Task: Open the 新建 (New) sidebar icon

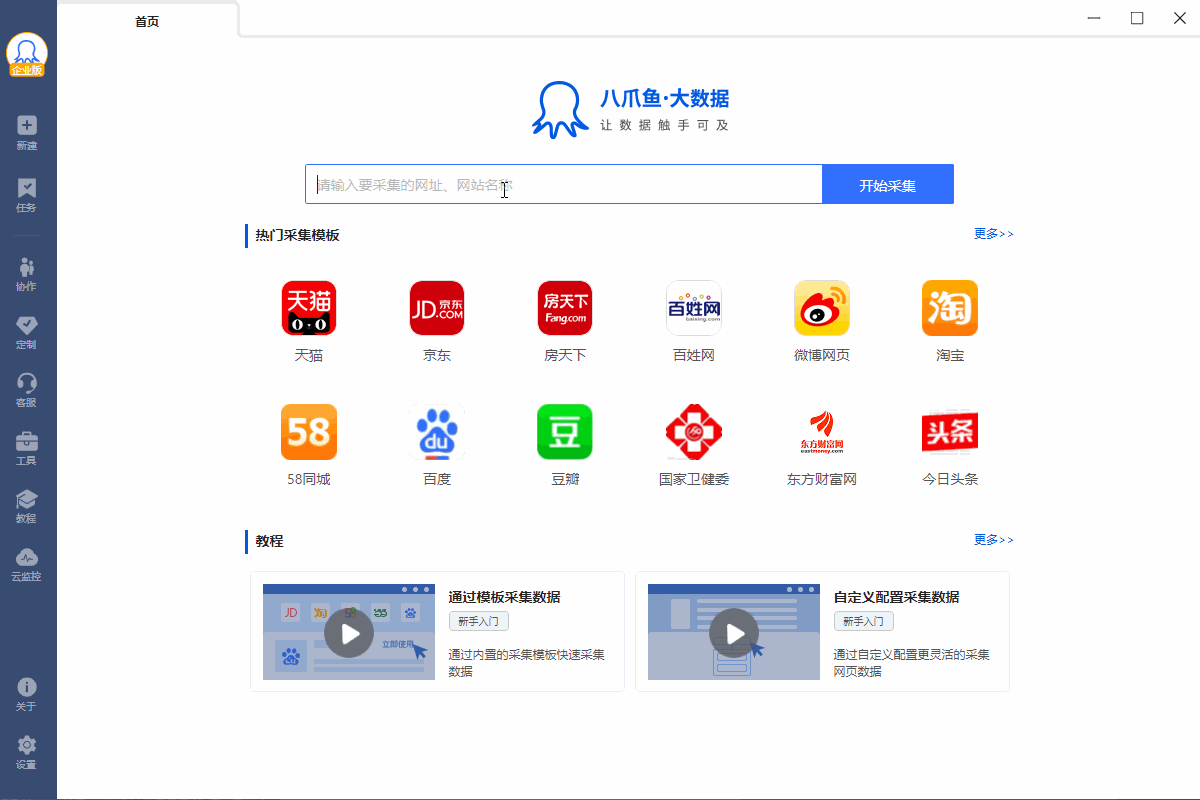Action: point(27,126)
